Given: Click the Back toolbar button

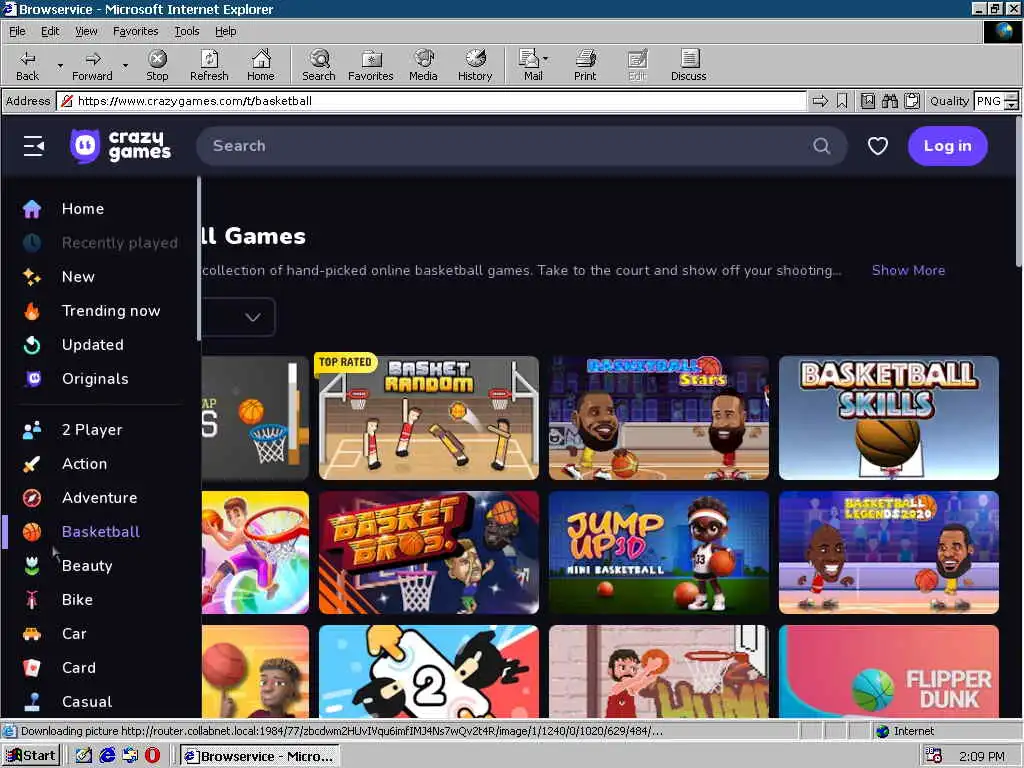Looking at the screenshot, I should 27,65.
